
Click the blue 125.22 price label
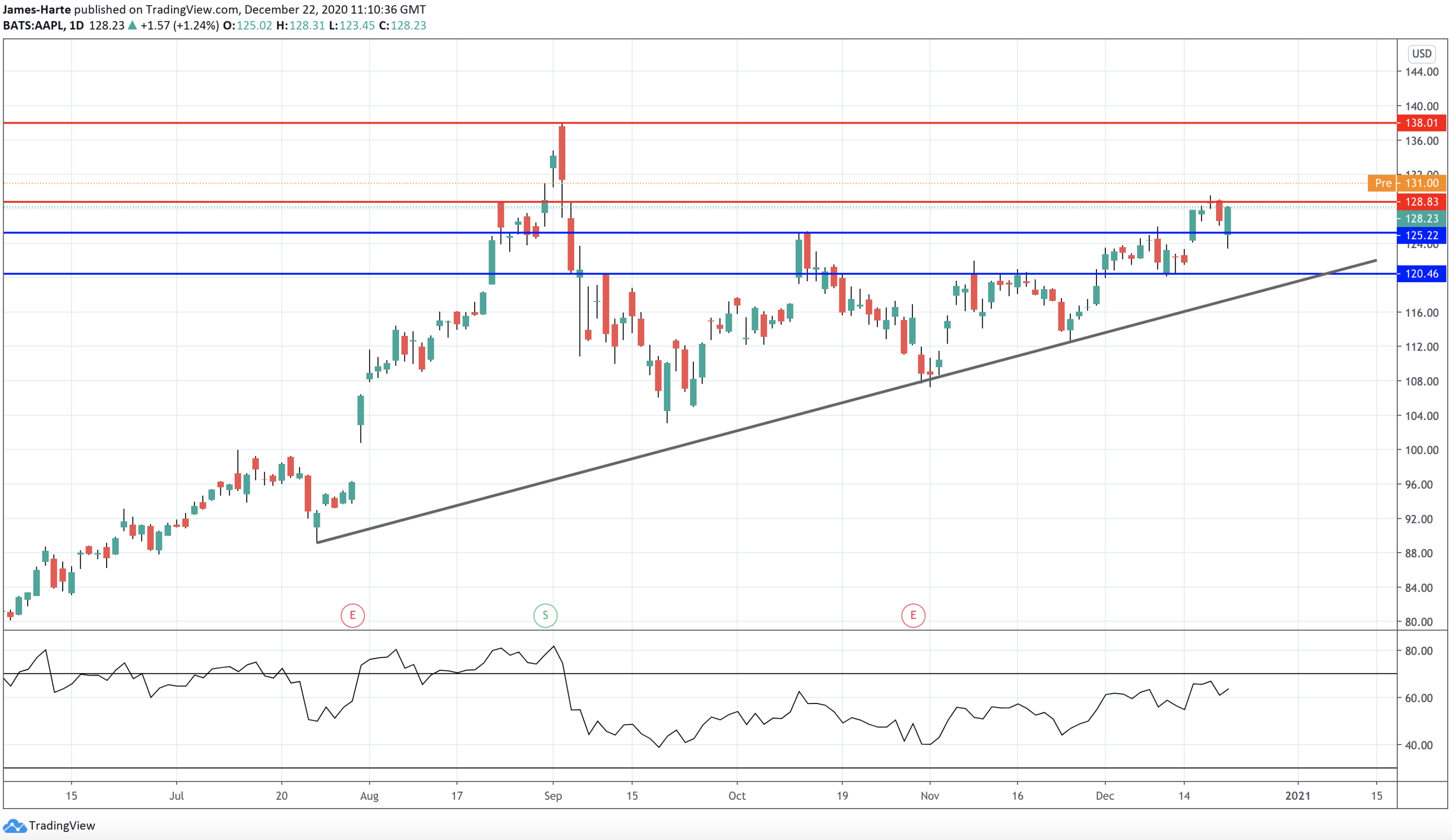[1421, 235]
